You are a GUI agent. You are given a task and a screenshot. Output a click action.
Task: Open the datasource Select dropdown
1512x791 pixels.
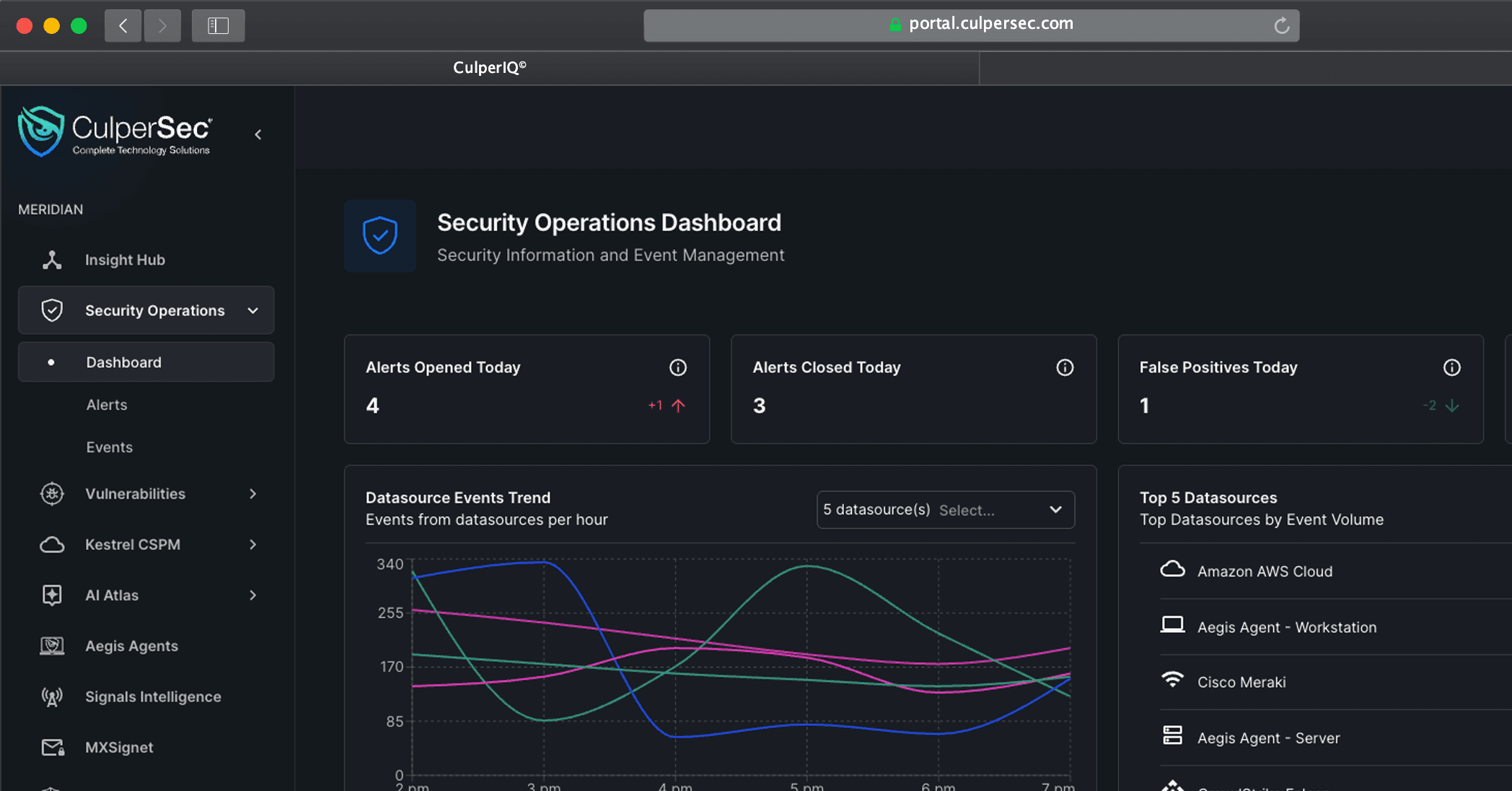tap(946, 510)
